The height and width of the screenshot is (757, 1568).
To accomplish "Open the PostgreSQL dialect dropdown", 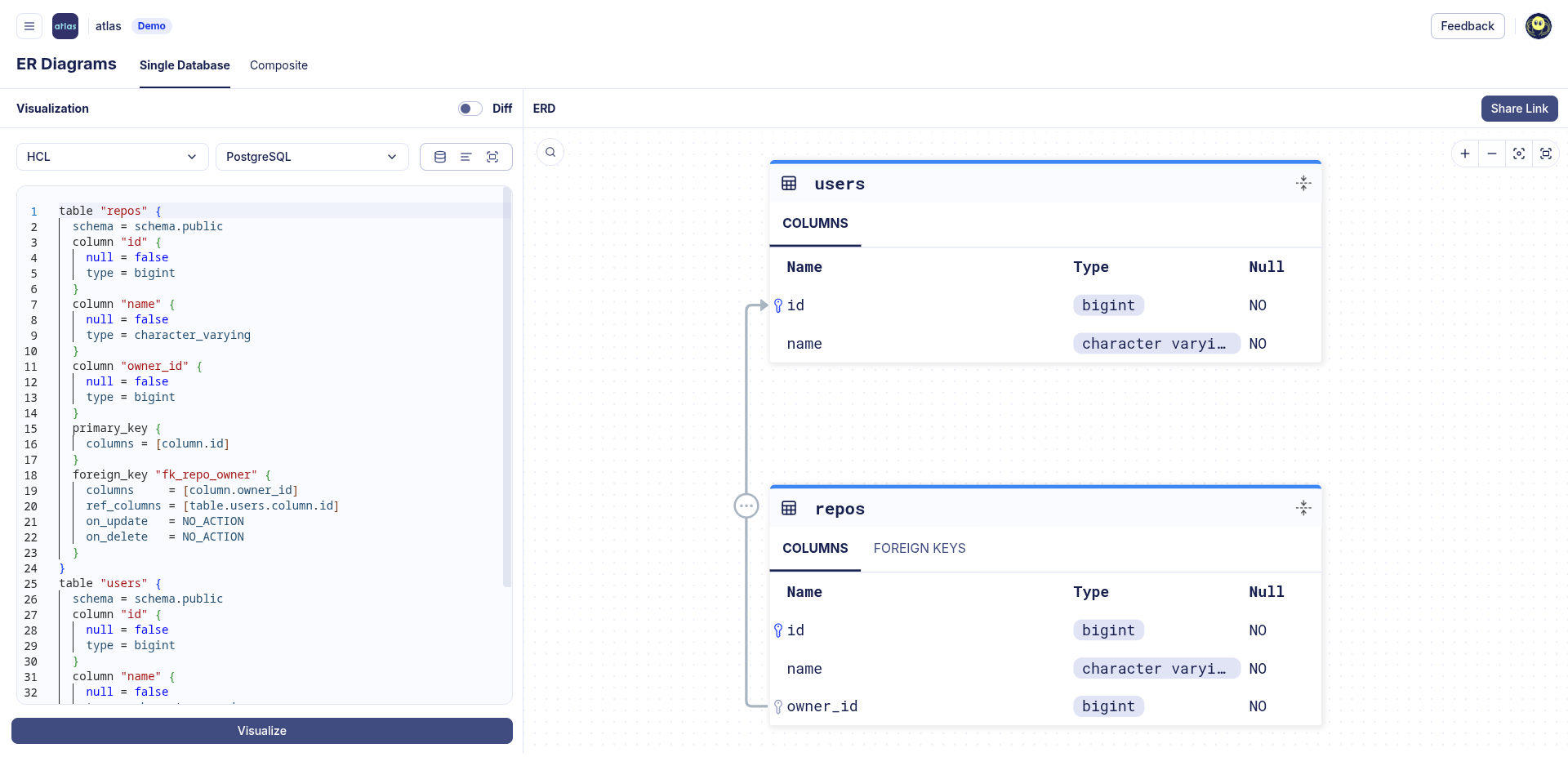I will pos(311,157).
